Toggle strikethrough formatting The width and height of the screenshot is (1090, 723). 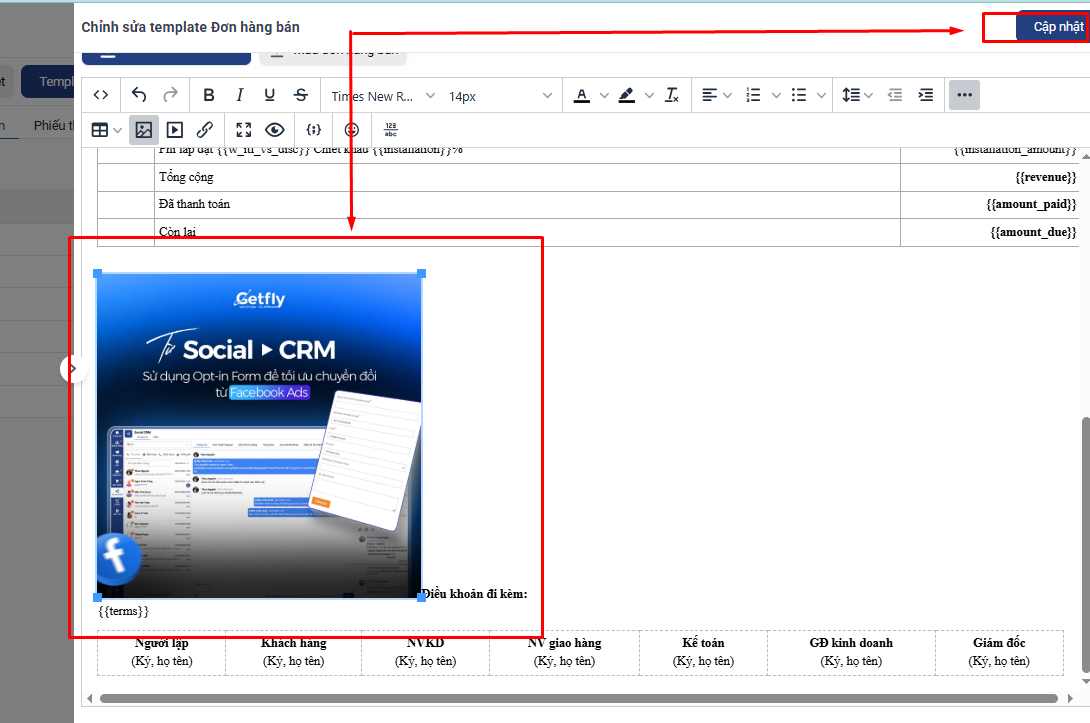(x=301, y=95)
